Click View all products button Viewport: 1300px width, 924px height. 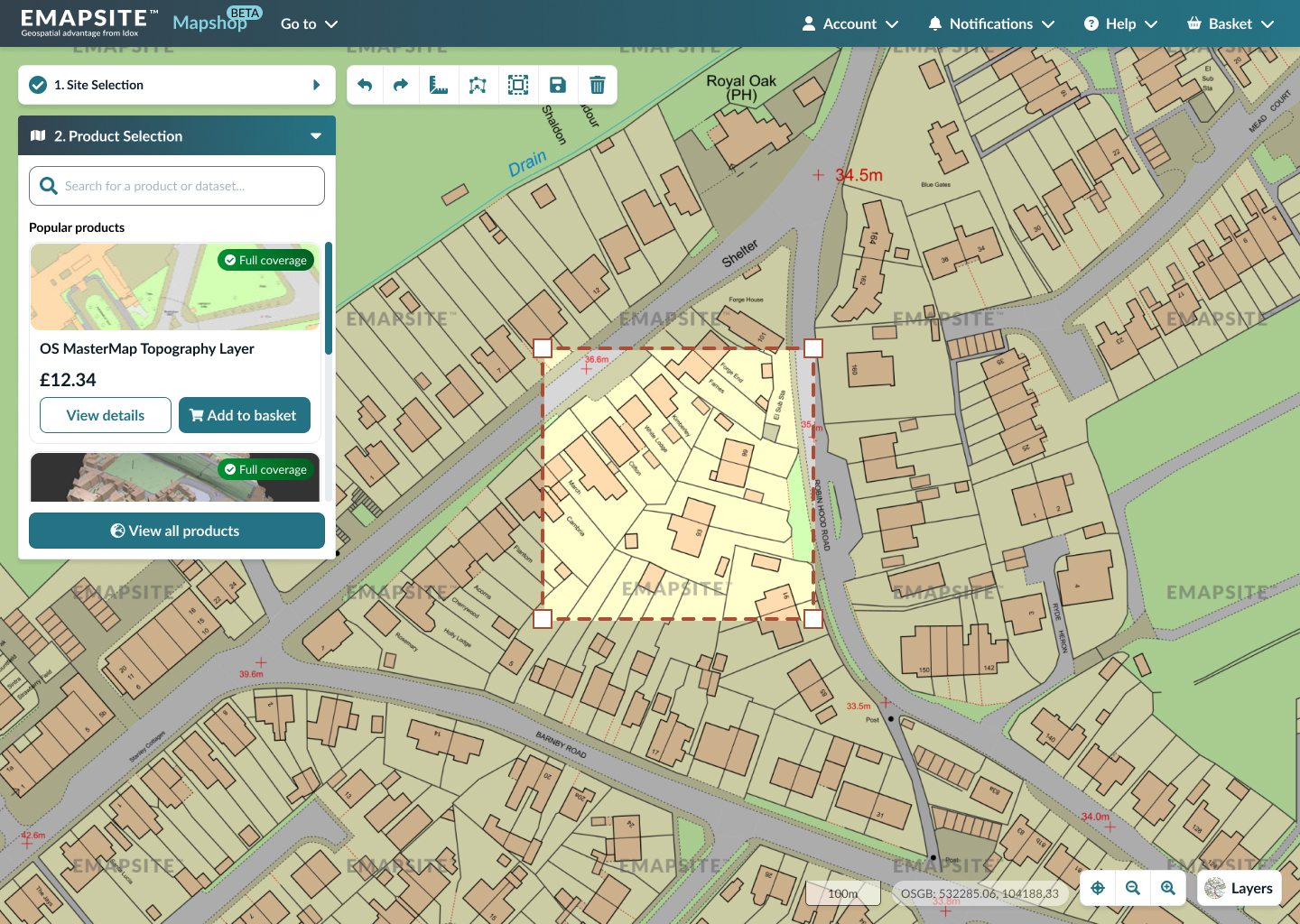point(177,531)
